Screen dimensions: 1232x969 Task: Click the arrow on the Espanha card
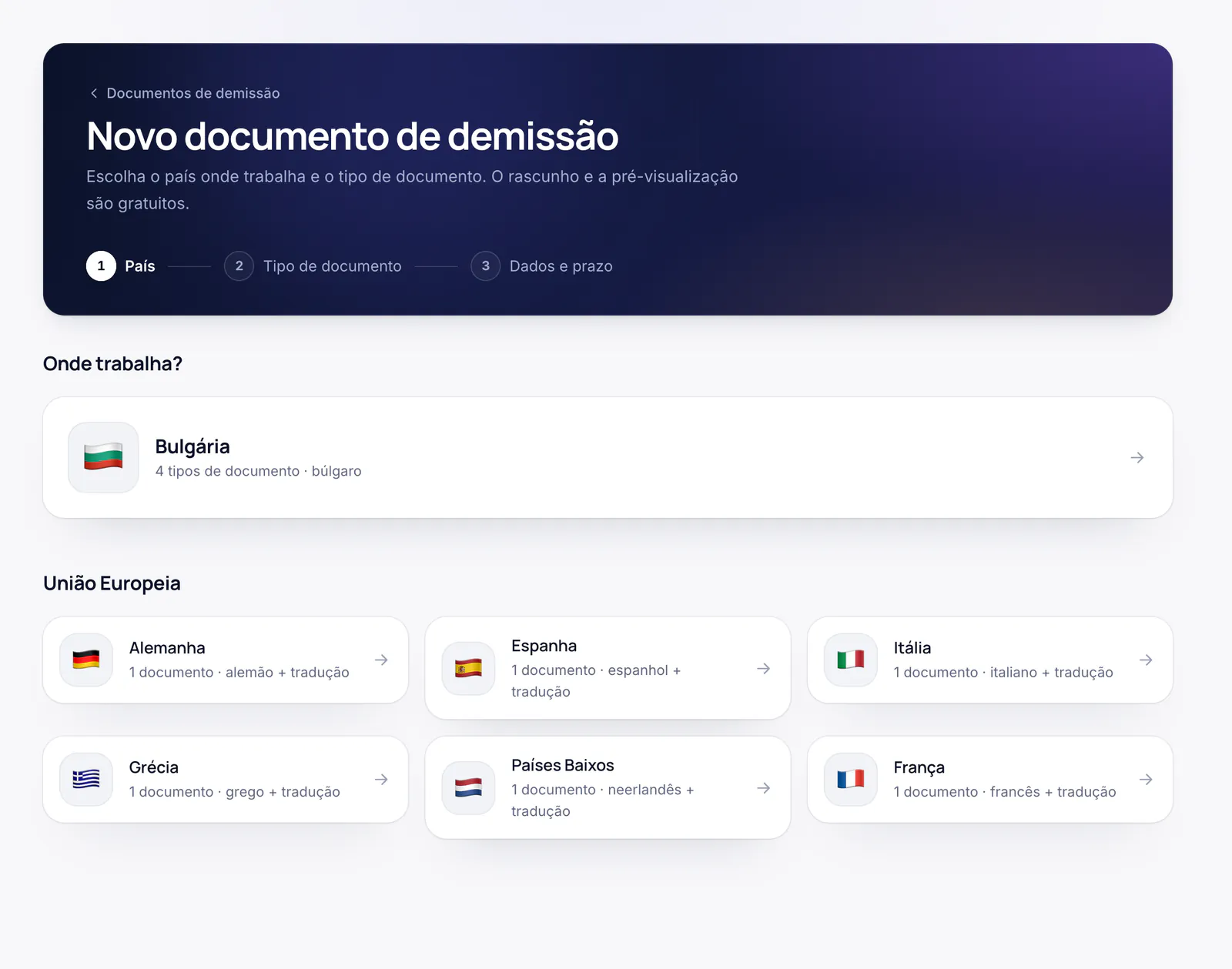coord(763,668)
